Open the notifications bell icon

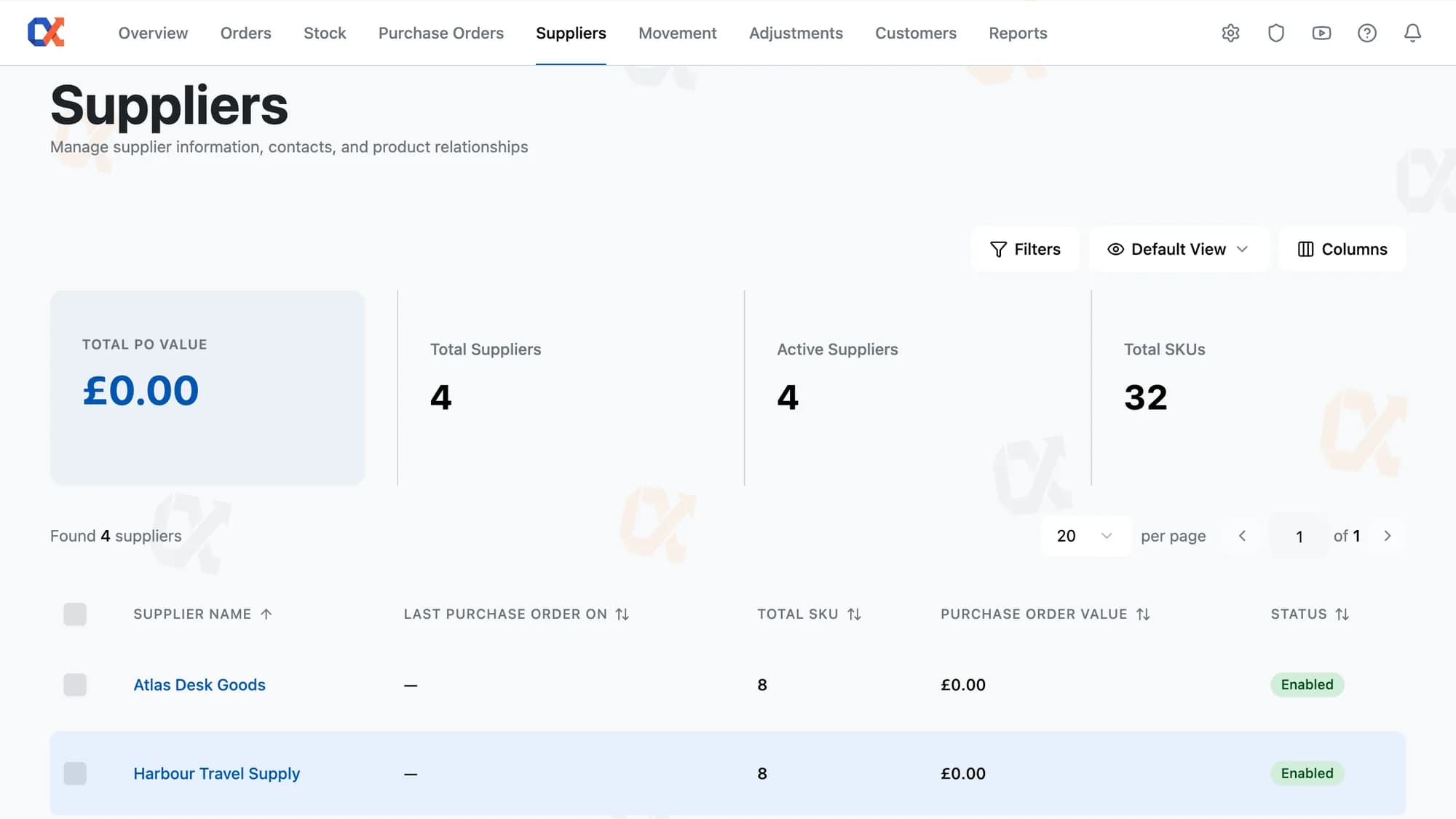pos(1412,33)
